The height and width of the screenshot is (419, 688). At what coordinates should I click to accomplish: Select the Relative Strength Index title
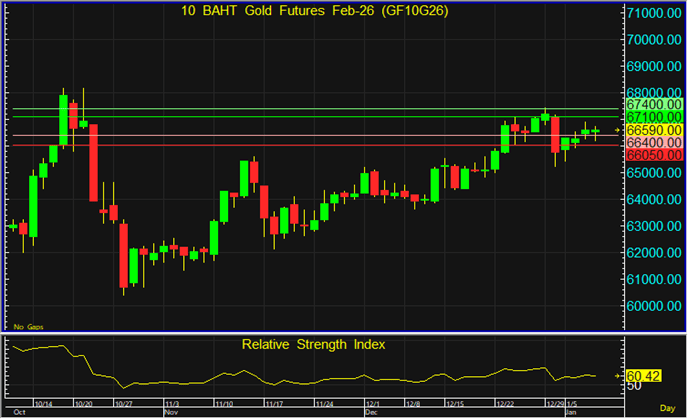(x=313, y=344)
